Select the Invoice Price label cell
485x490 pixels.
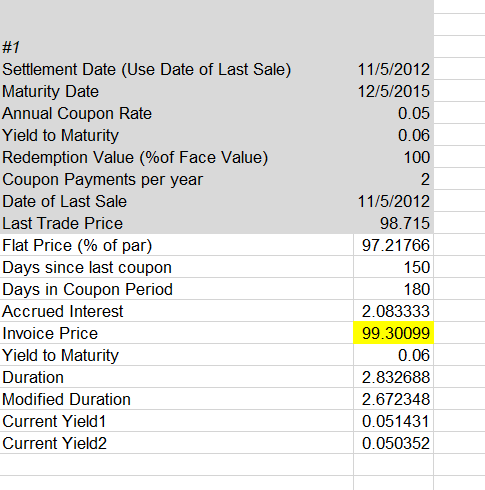click(x=177, y=333)
